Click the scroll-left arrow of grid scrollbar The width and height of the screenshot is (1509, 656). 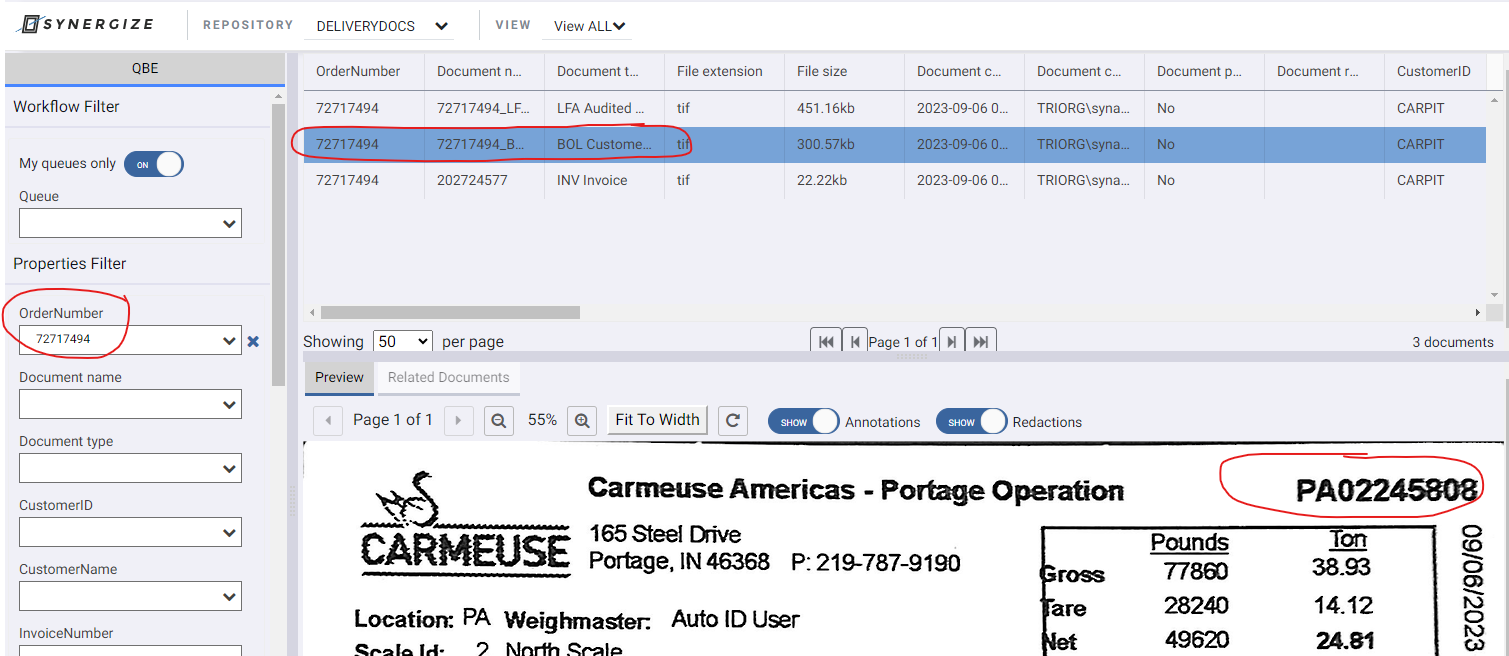click(312, 312)
